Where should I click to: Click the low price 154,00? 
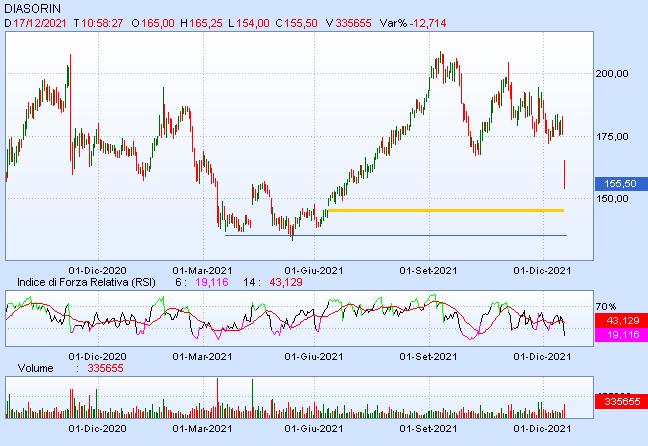click(253, 23)
